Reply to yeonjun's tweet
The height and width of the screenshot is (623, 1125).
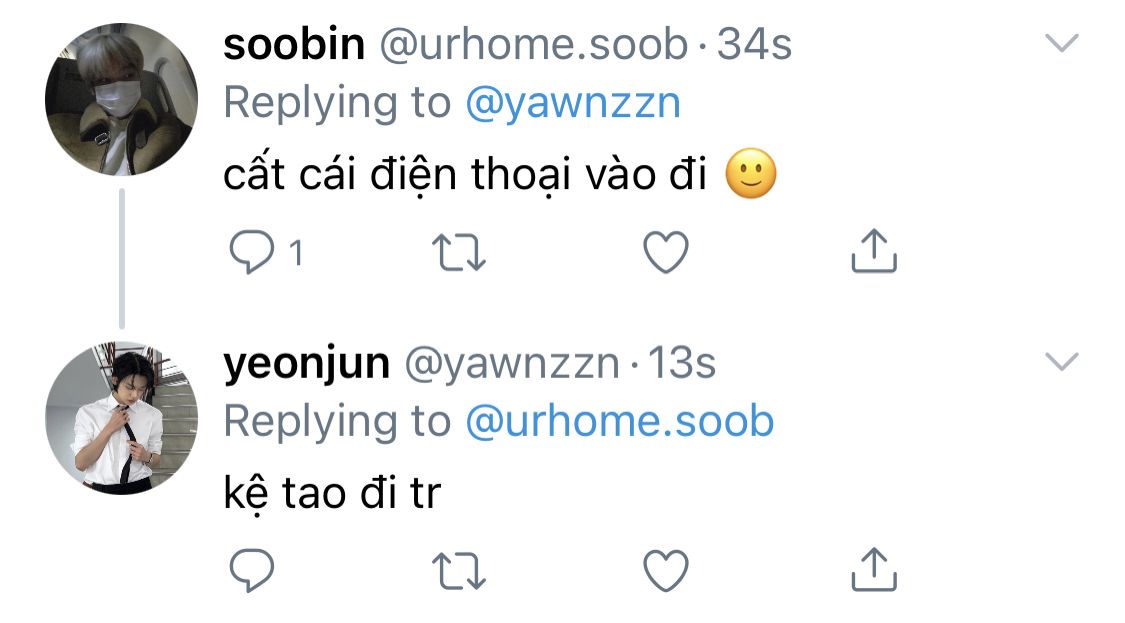tap(252, 571)
